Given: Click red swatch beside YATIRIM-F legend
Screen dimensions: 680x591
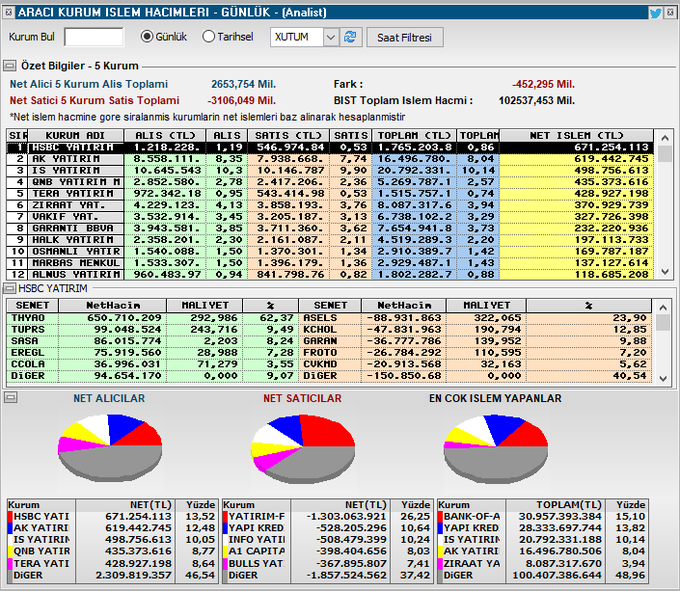Looking at the screenshot, I should tap(225, 516).
